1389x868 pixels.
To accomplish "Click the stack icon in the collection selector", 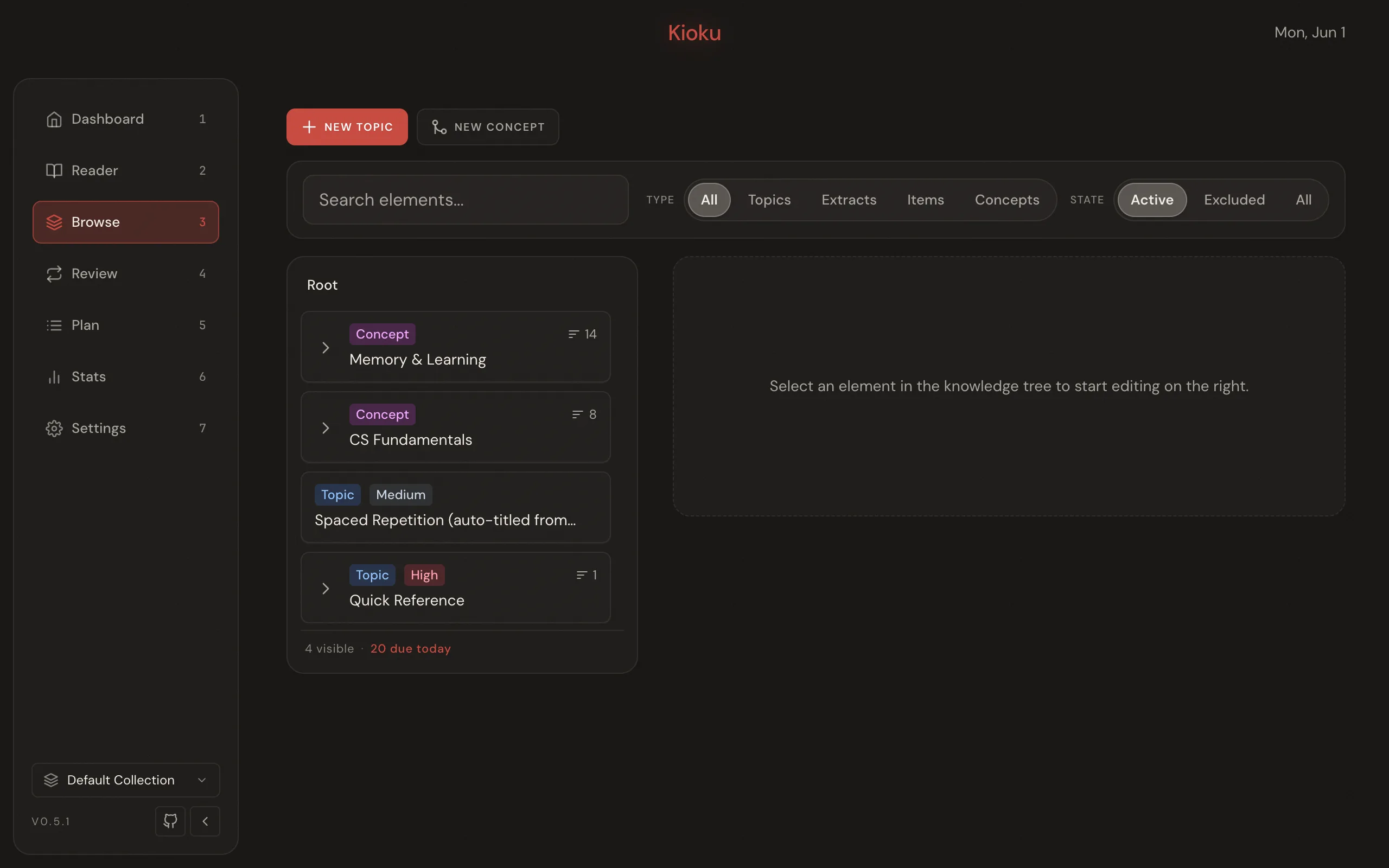I will point(51,780).
